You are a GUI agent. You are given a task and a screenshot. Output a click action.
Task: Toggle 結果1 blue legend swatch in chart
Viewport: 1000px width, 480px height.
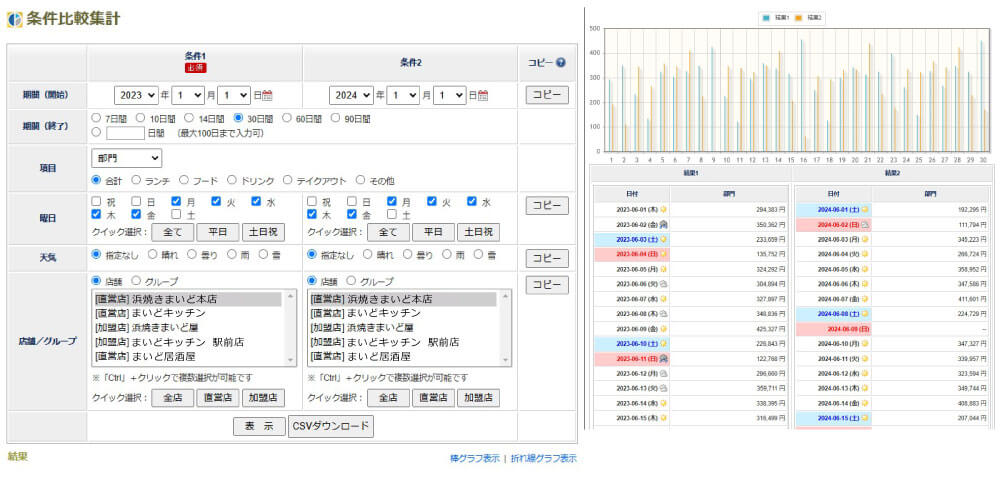pos(768,18)
